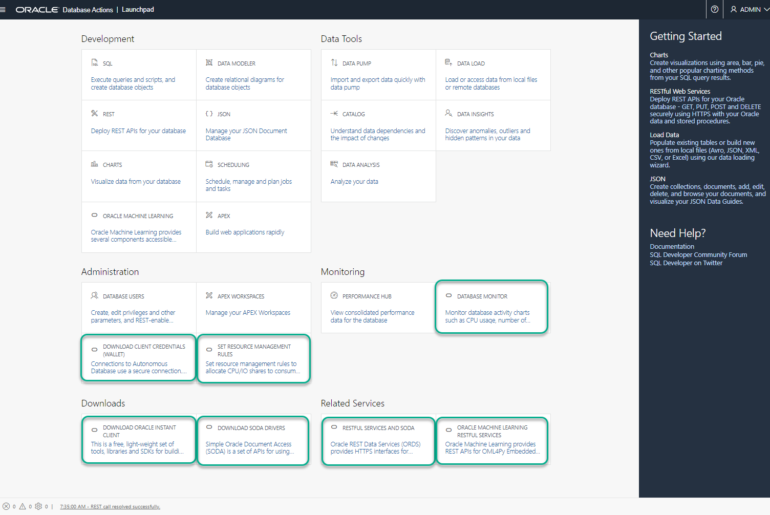This screenshot has height=515, width=770.
Task: Expand the ADMIN user dropdown
Action: [749, 9]
